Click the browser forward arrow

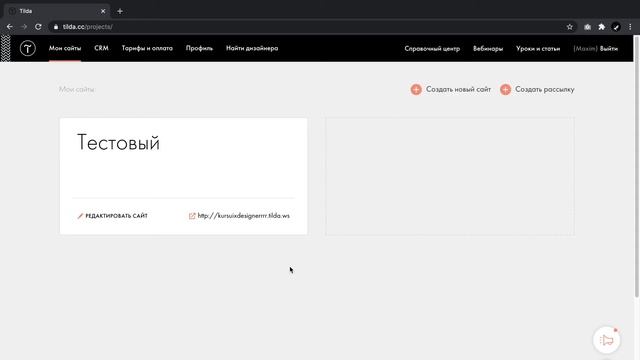(24, 27)
